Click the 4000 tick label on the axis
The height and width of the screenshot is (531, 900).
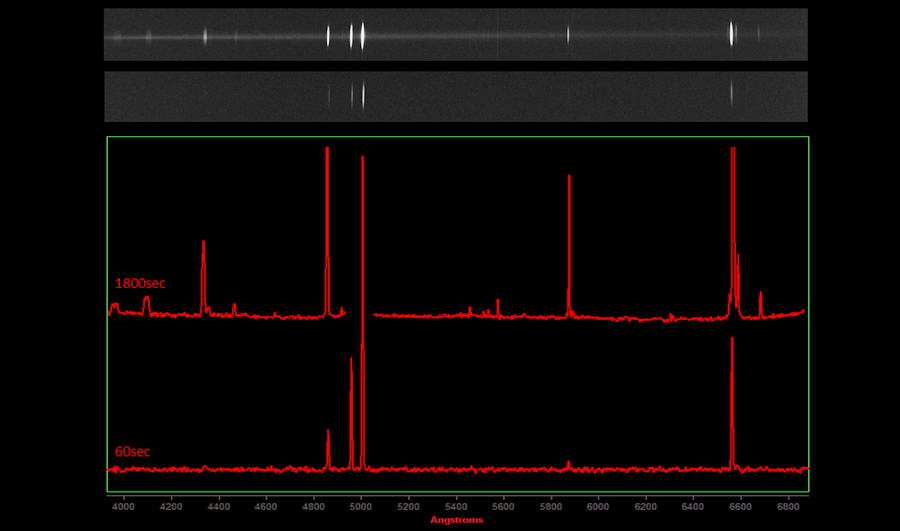click(x=124, y=505)
